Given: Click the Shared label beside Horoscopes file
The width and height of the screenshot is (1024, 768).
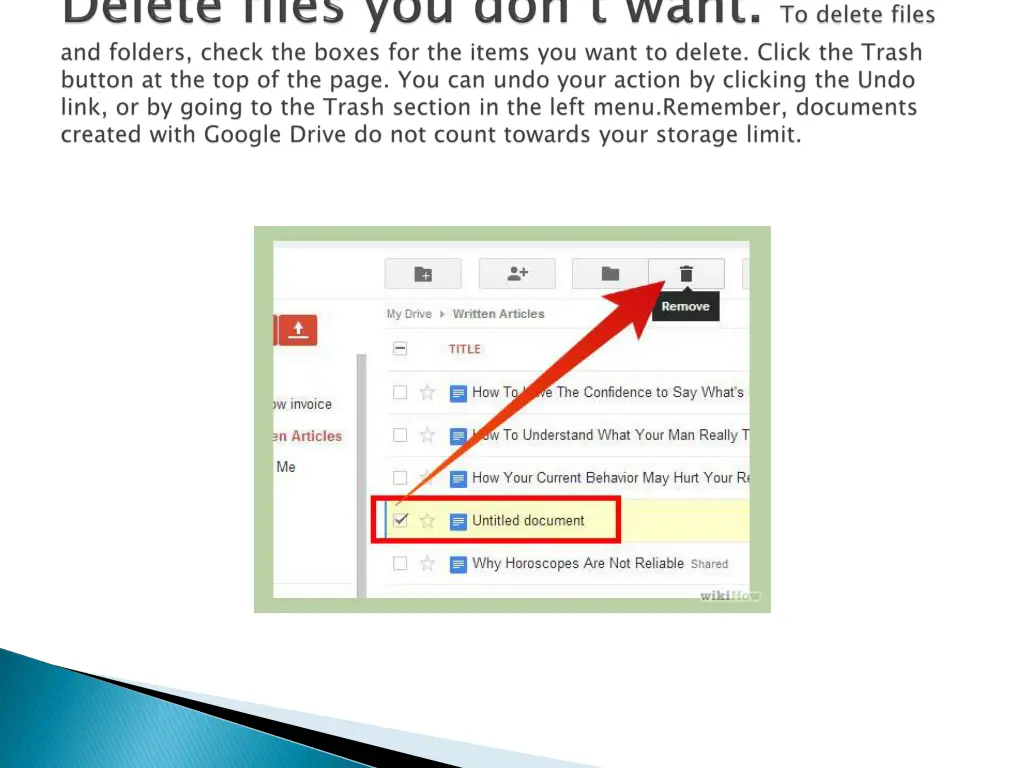Looking at the screenshot, I should (709, 564).
